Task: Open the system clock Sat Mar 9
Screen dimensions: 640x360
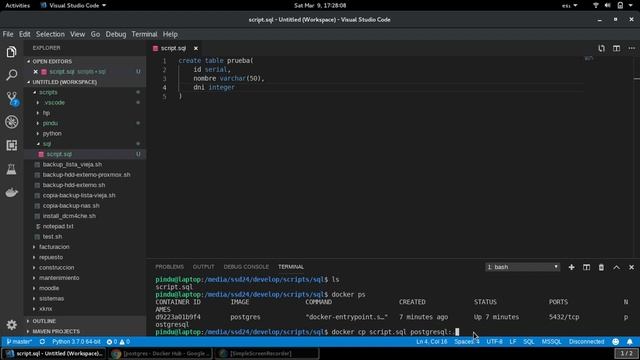Action: (320, 5)
